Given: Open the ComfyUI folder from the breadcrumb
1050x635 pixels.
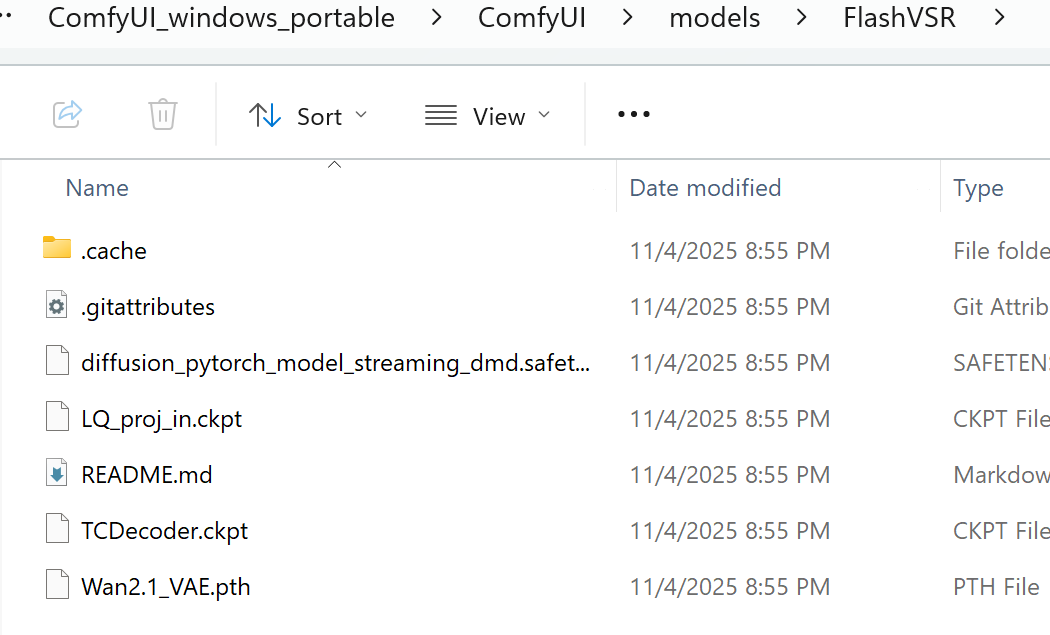Looking at the screenshot, I should 531,17.
